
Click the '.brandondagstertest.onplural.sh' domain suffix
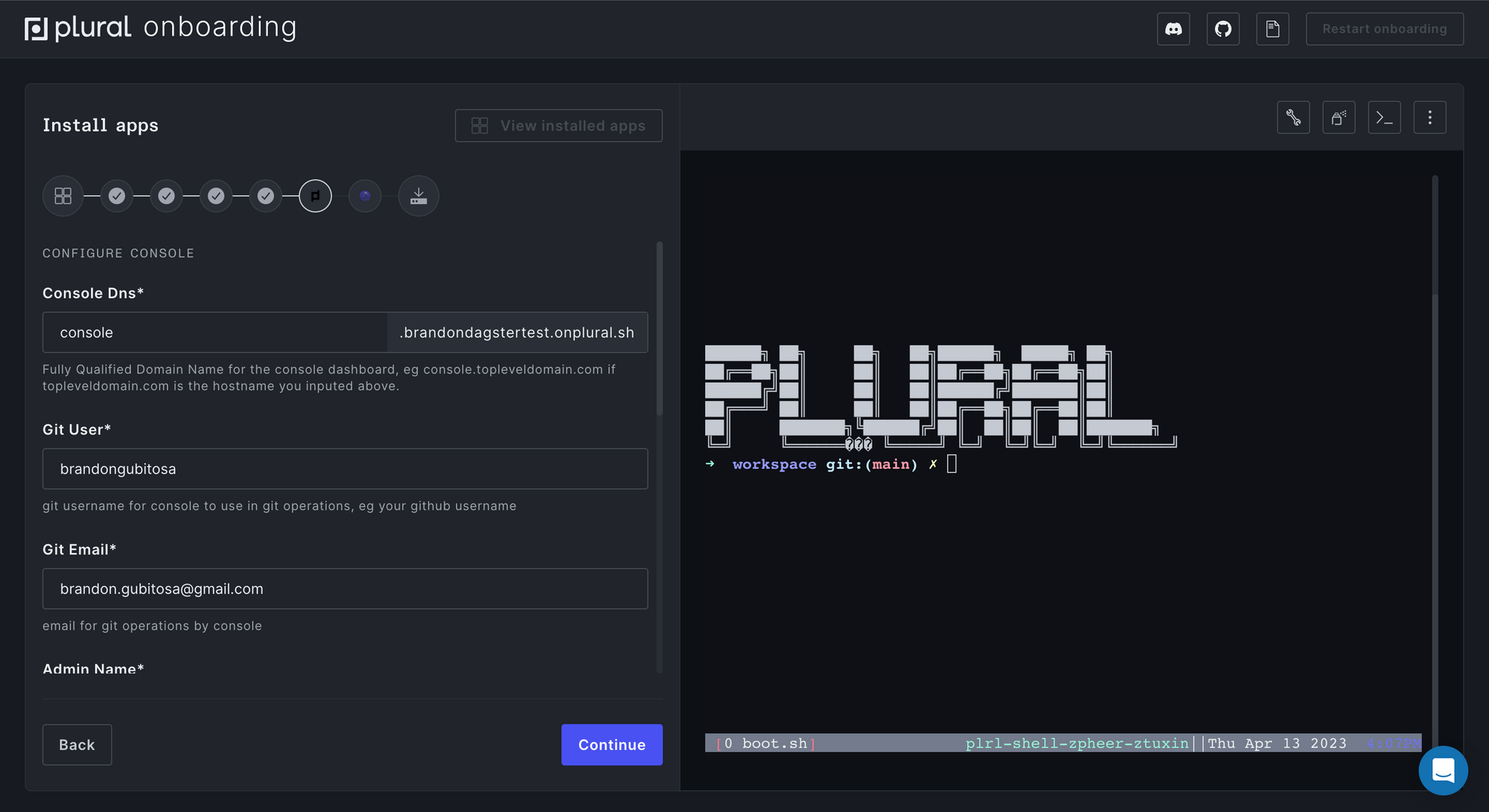click(x=517, y=332)
